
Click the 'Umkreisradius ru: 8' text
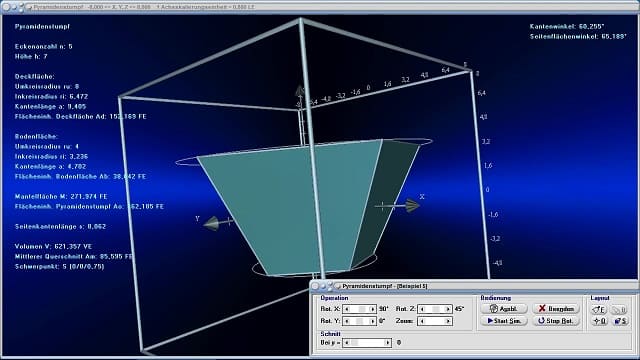(x=47, y=87)
